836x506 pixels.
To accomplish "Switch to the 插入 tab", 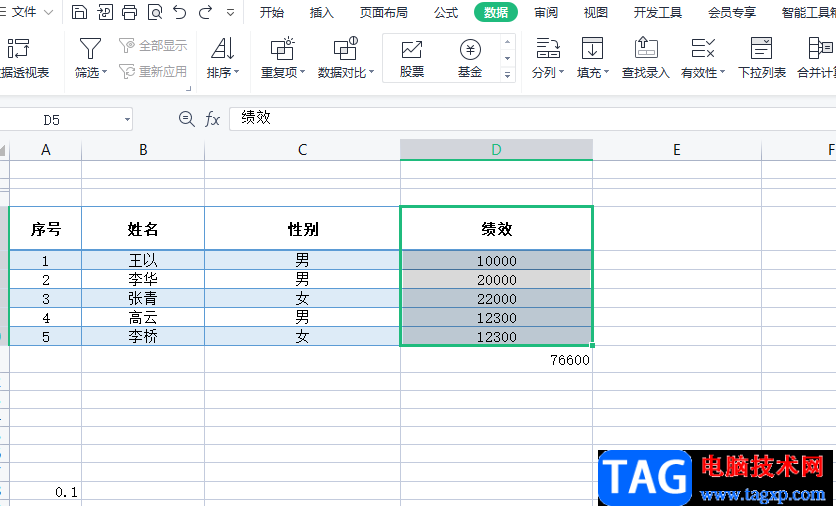I will tap(321, 13).
